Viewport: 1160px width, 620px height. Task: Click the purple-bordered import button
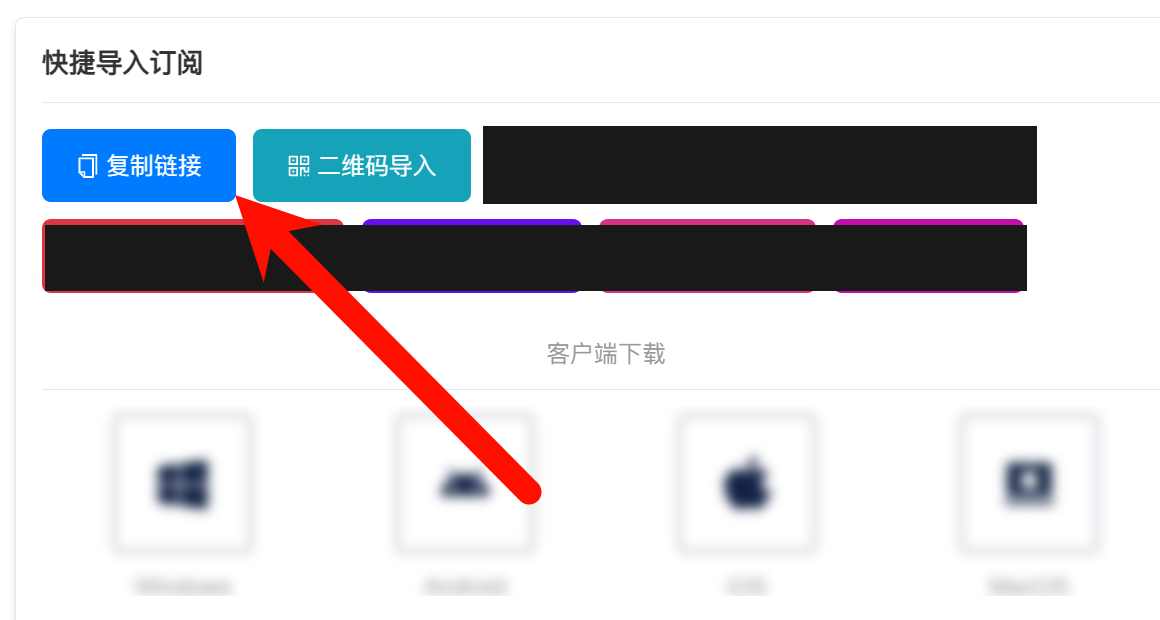pos(472,256)
